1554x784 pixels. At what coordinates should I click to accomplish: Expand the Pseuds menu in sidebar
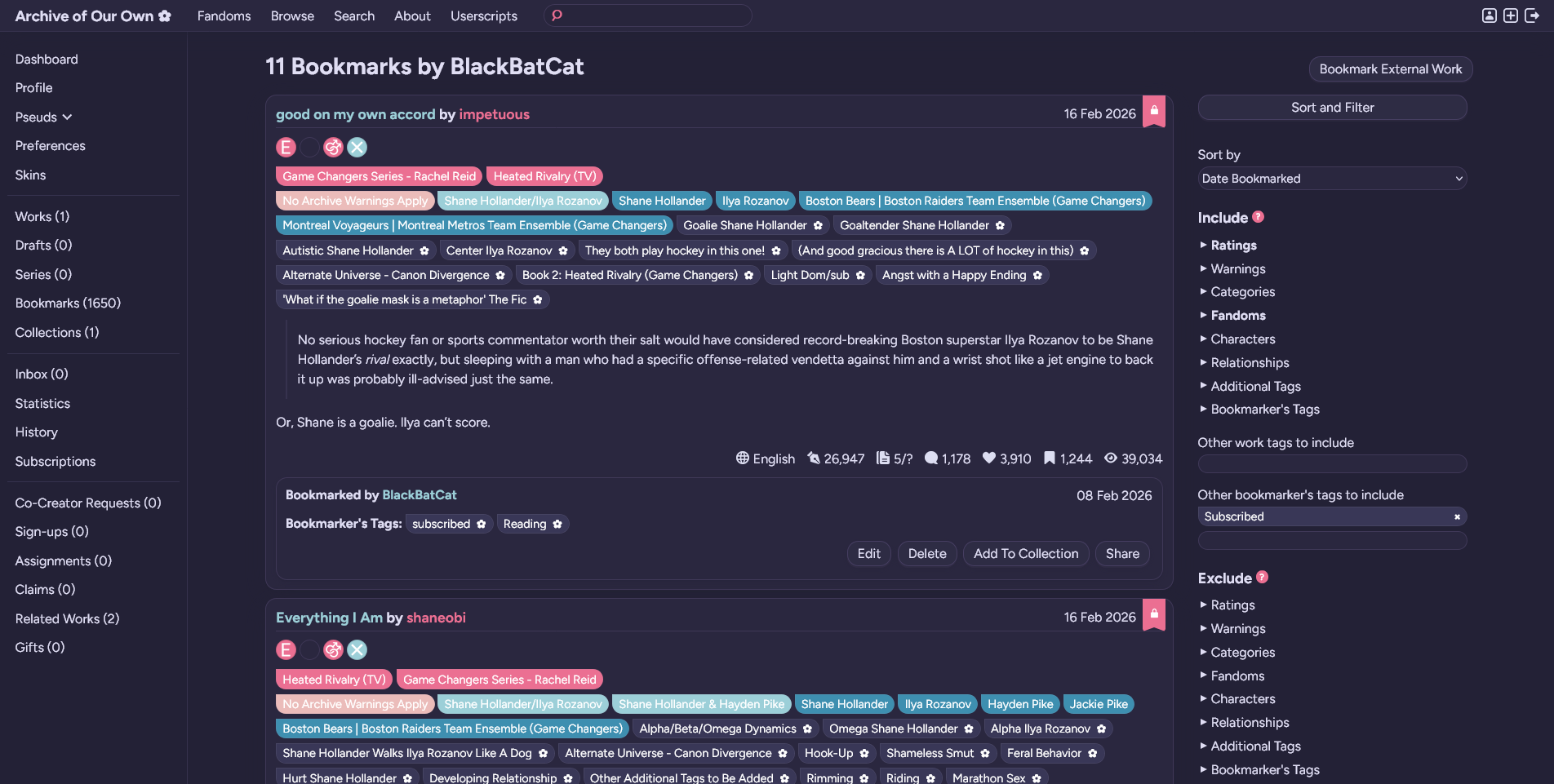(x=43, y=117)
